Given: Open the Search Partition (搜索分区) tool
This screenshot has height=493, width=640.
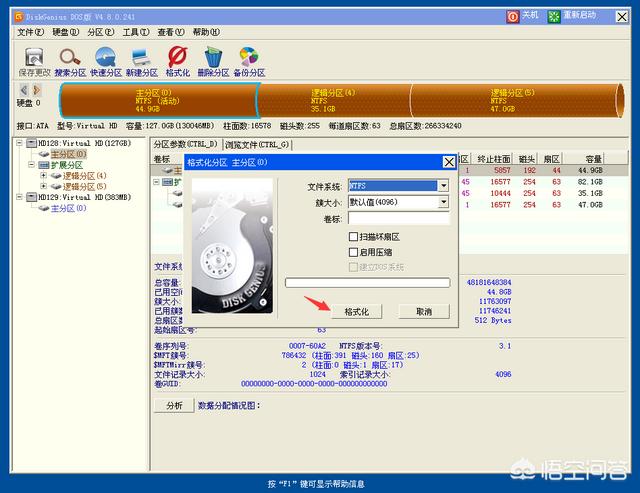Looking at the screenshot, I should click(x=70, y=62).
